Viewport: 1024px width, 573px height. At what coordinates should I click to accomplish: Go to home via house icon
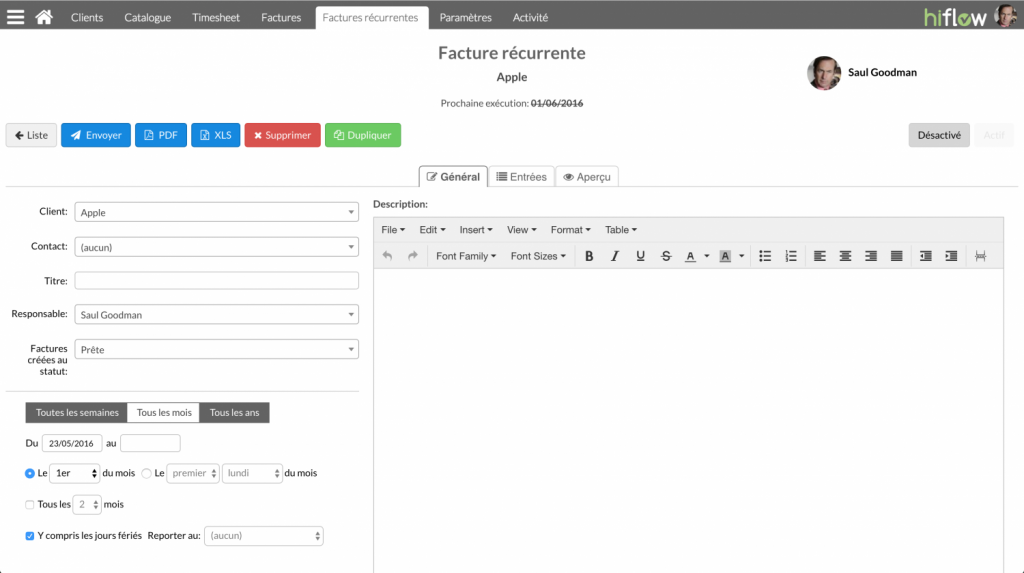click(44, 17)
